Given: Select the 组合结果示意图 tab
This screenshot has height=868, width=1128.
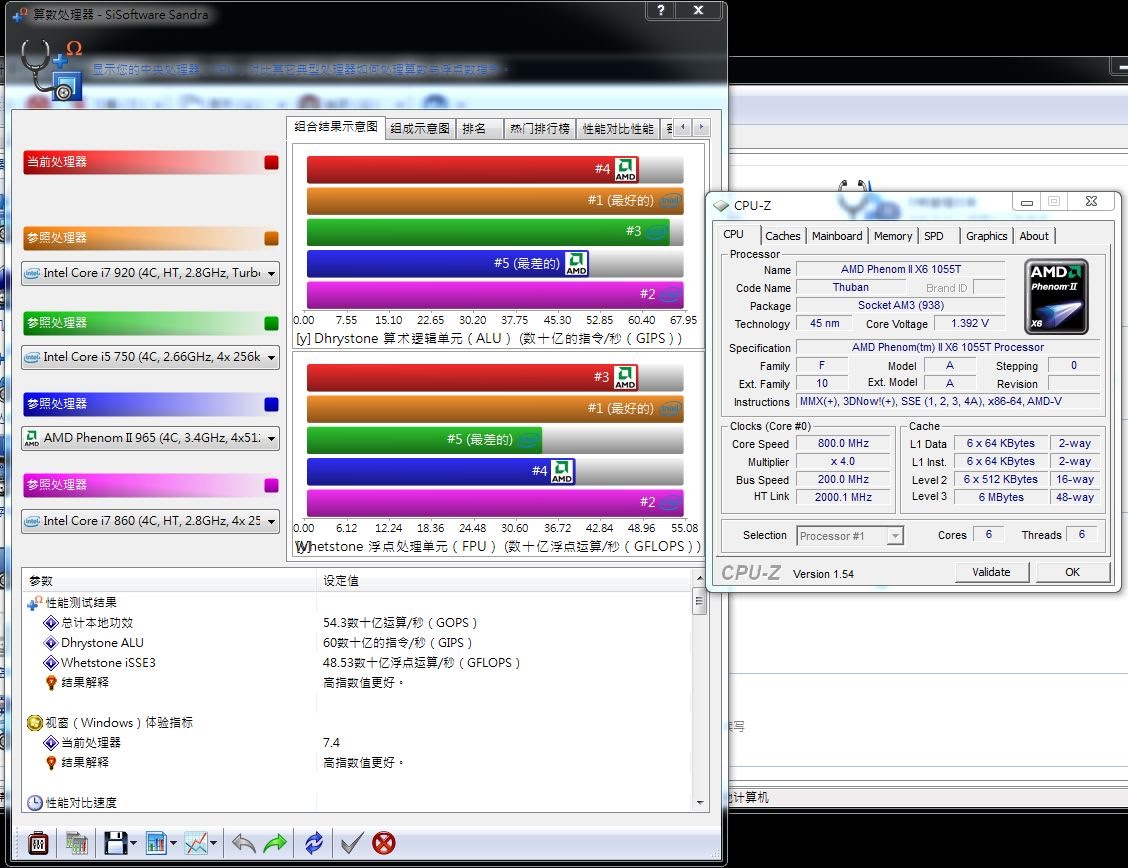Looking at the screenshot, I should tap(335, 127).
